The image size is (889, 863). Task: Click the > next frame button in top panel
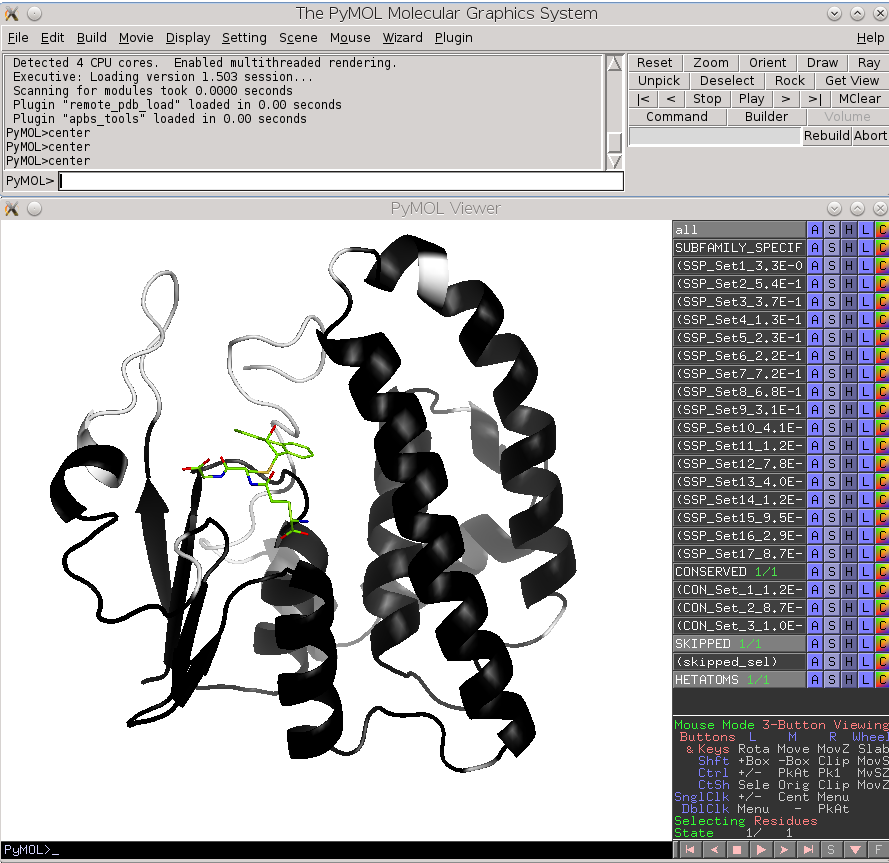pyautogui.click(x=785, y=99)
